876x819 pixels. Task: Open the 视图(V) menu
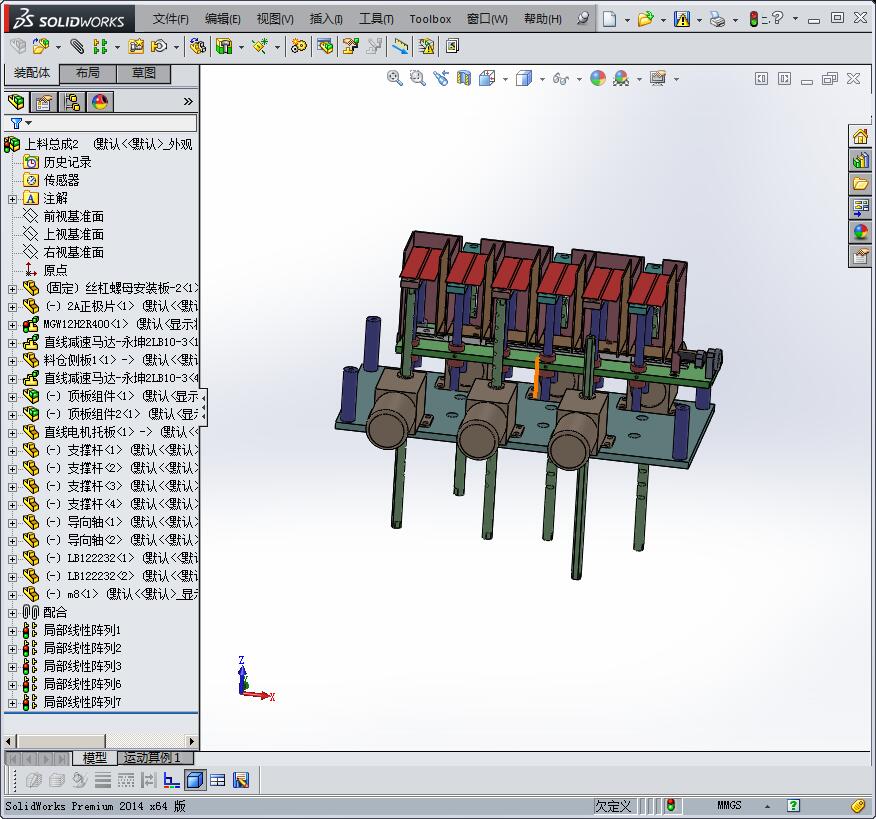pyautogui.click(x=275, y=19)
